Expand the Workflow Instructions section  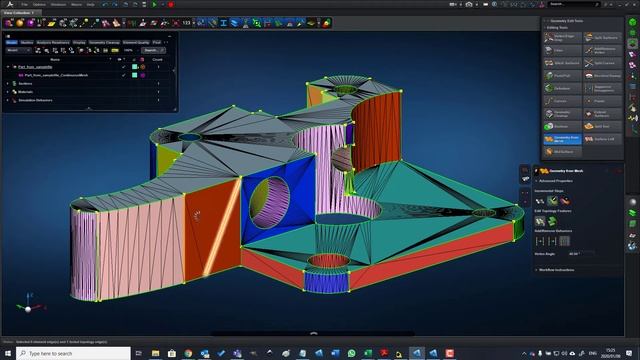coord(556,270)
